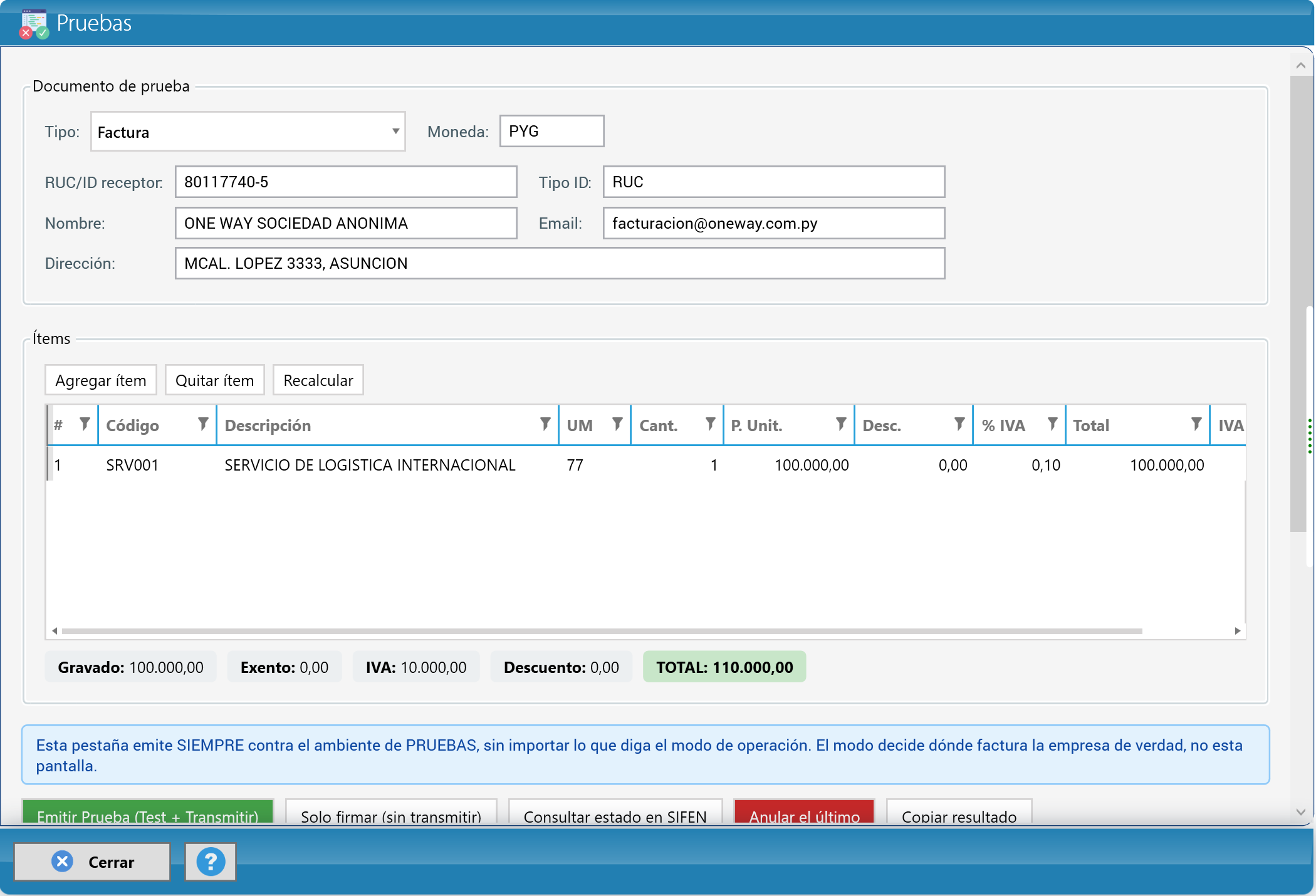Viewport: 1316px width, 896px height.
Task: Click the vertical scrollbar down arrow
Action: tap(1300, 812)
